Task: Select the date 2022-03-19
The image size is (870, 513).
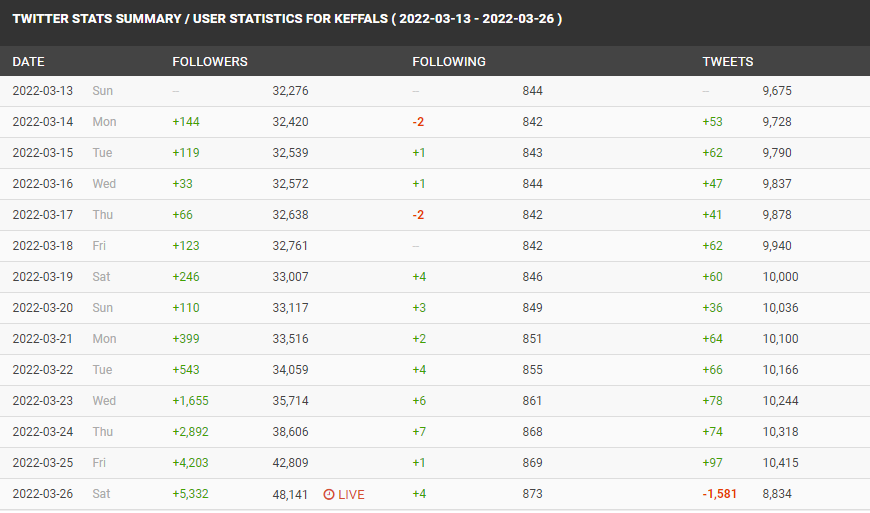Action: tap(43, 277)
